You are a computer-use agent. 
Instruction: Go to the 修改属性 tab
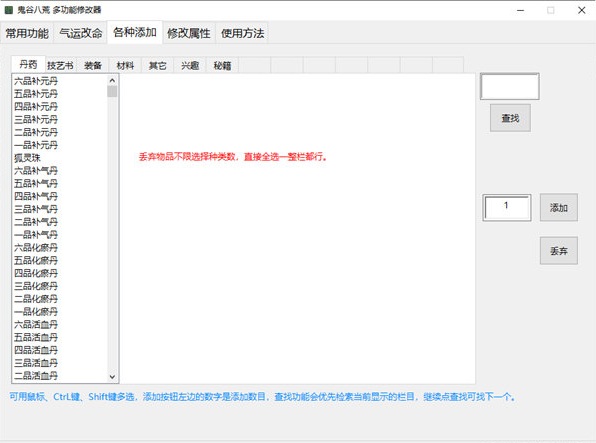point(189,33)
